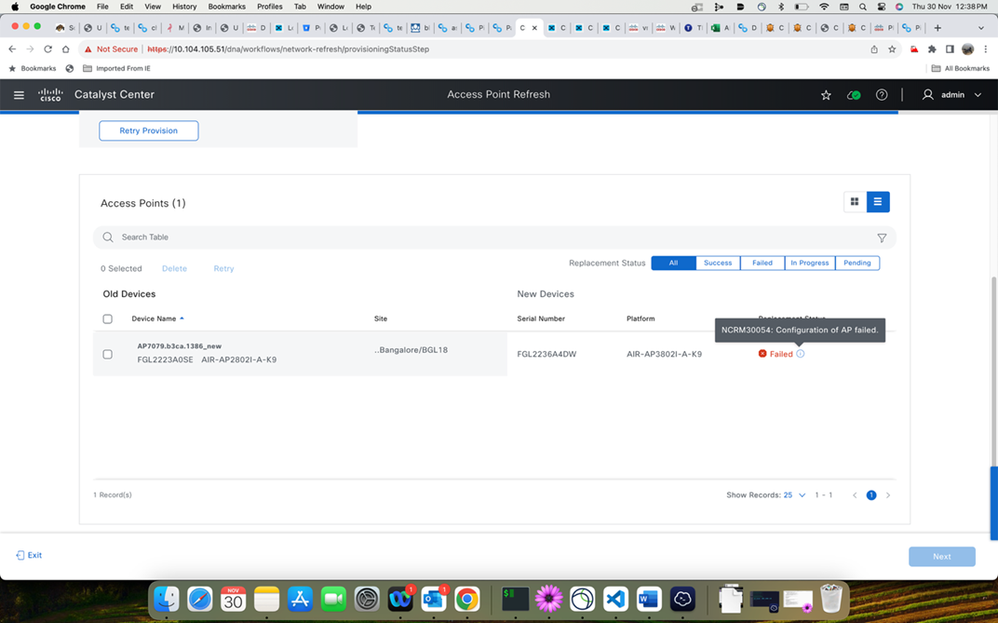Viewport: 998px width, 623px height.
Task: Open Outlook from the dock
Action: click(x=433, y=599)
